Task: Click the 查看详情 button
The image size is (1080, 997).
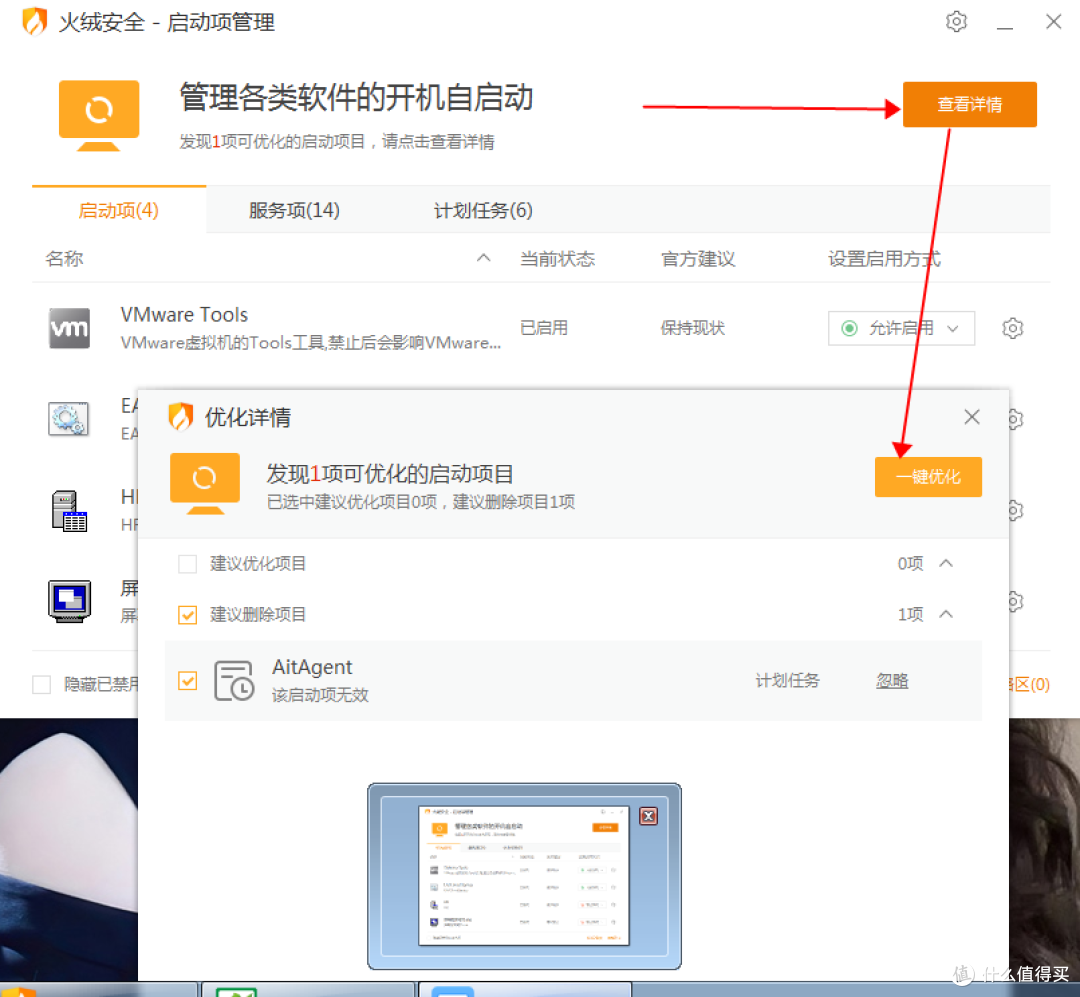Action: [969, 104]
